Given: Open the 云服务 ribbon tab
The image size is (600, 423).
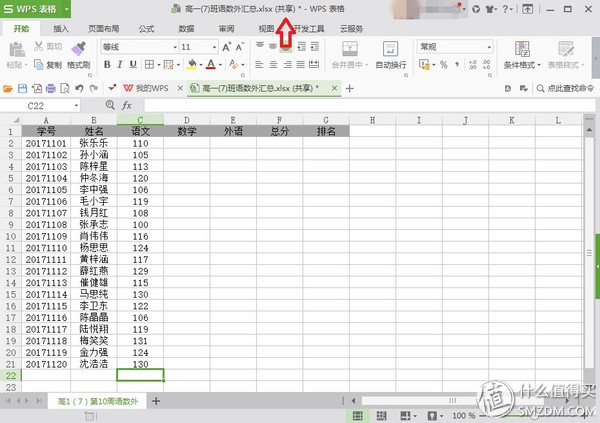Looking at the screenshot, I should (351, 29).
